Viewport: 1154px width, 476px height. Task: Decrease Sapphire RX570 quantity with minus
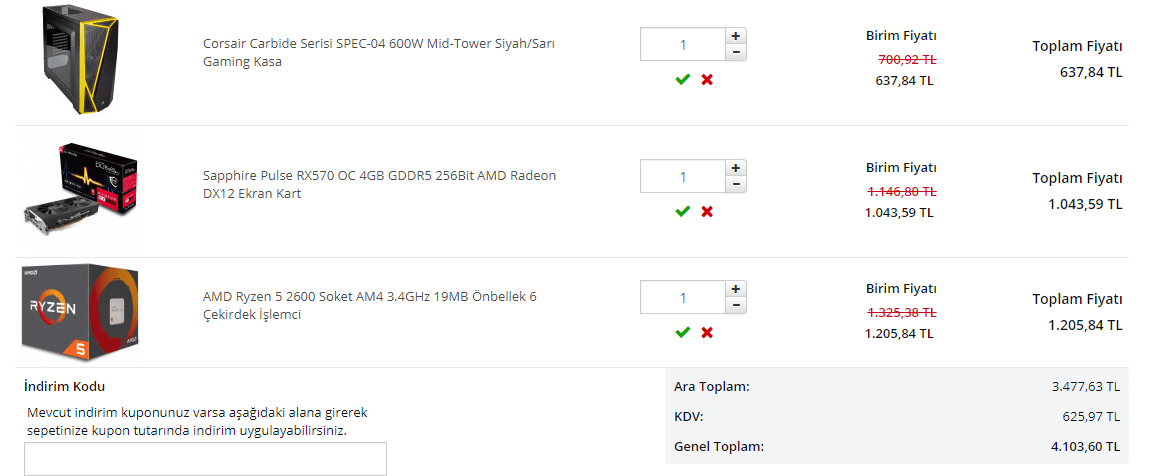tap(736, 184)
